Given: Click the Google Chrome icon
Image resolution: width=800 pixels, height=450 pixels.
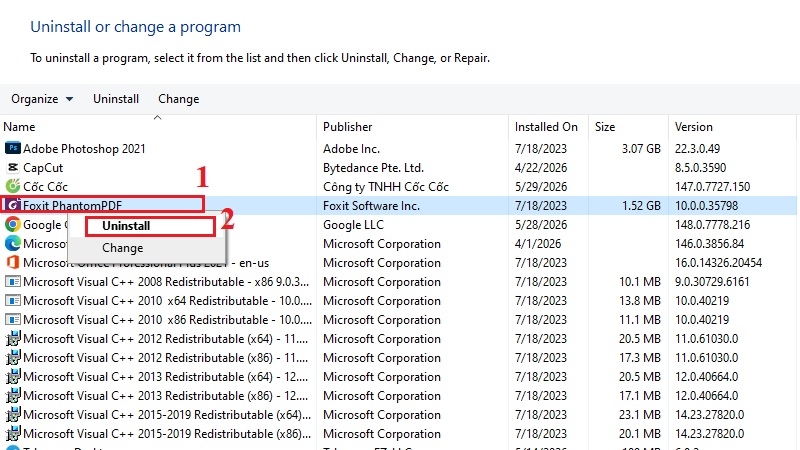Looking at the screenshot, I should 13,224.
